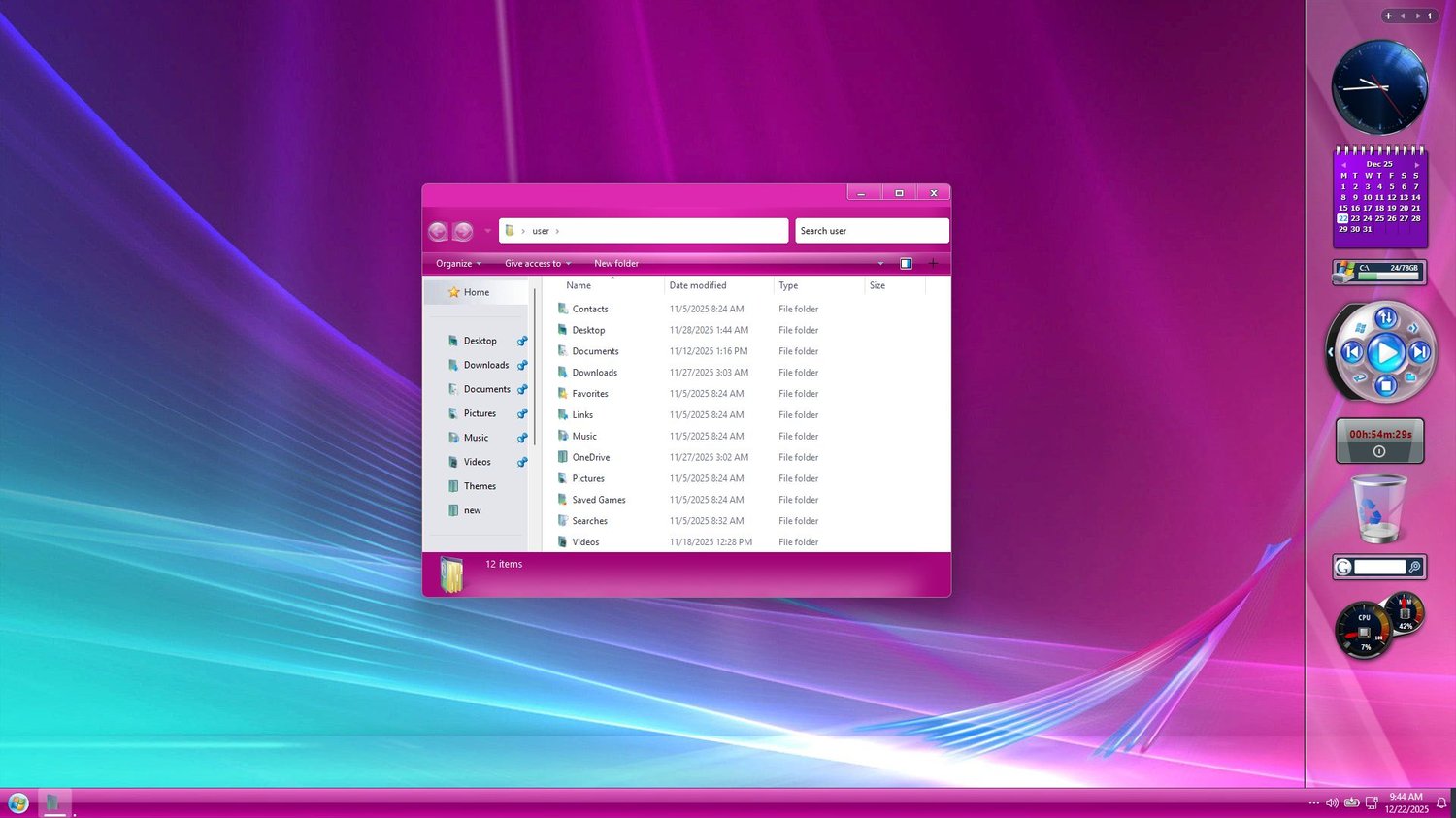Click the pin icon beside sidebar Downloads
Screen dimensions: 1456x818
(522, 365)
